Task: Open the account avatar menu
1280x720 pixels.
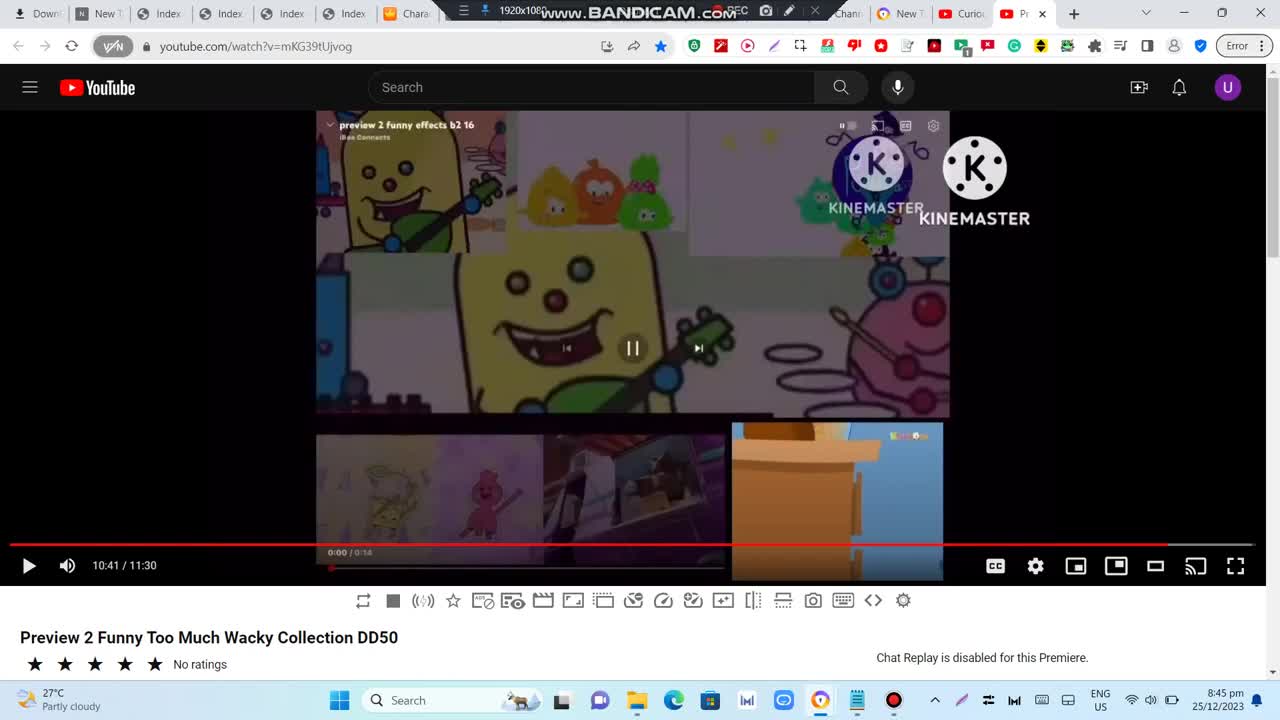Action: 1228,87
